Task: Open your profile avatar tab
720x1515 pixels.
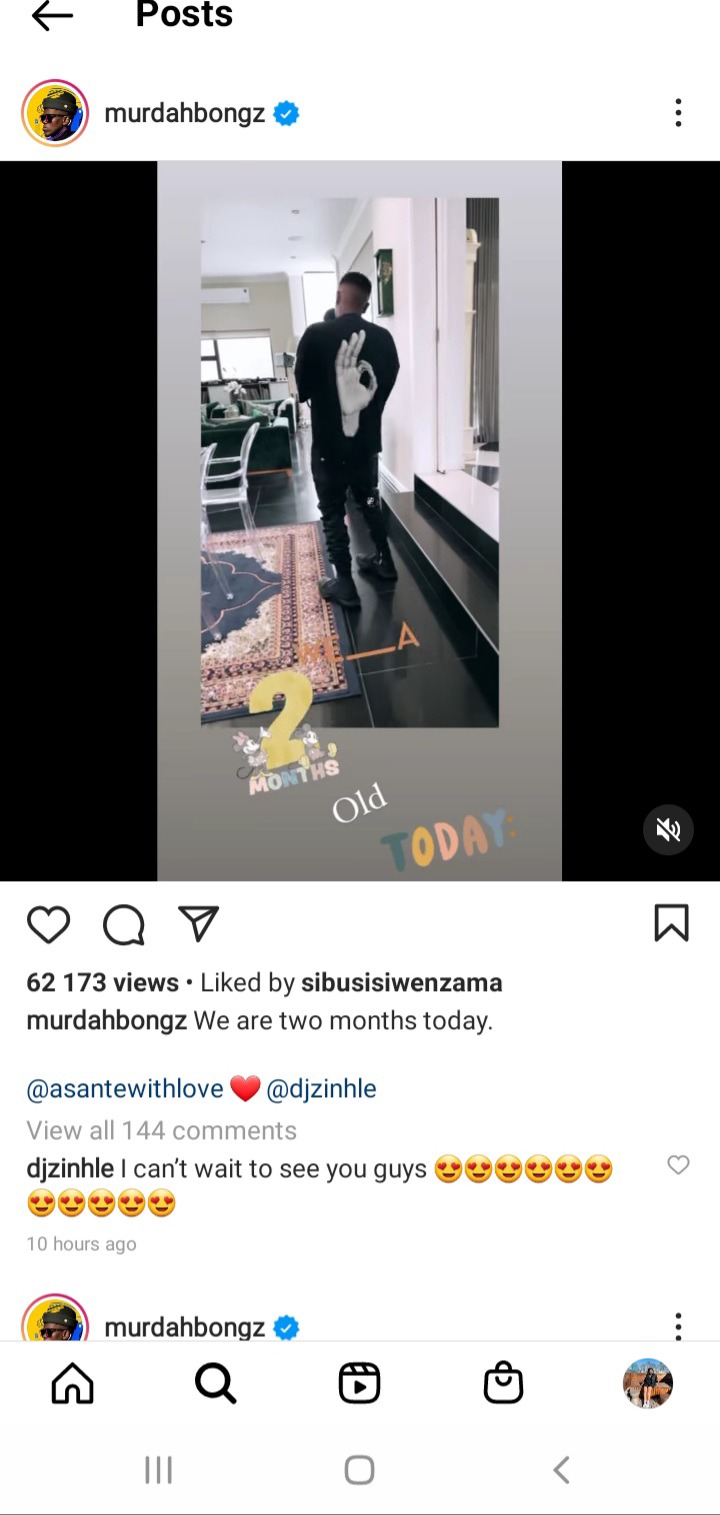Action: point(647,1384)
